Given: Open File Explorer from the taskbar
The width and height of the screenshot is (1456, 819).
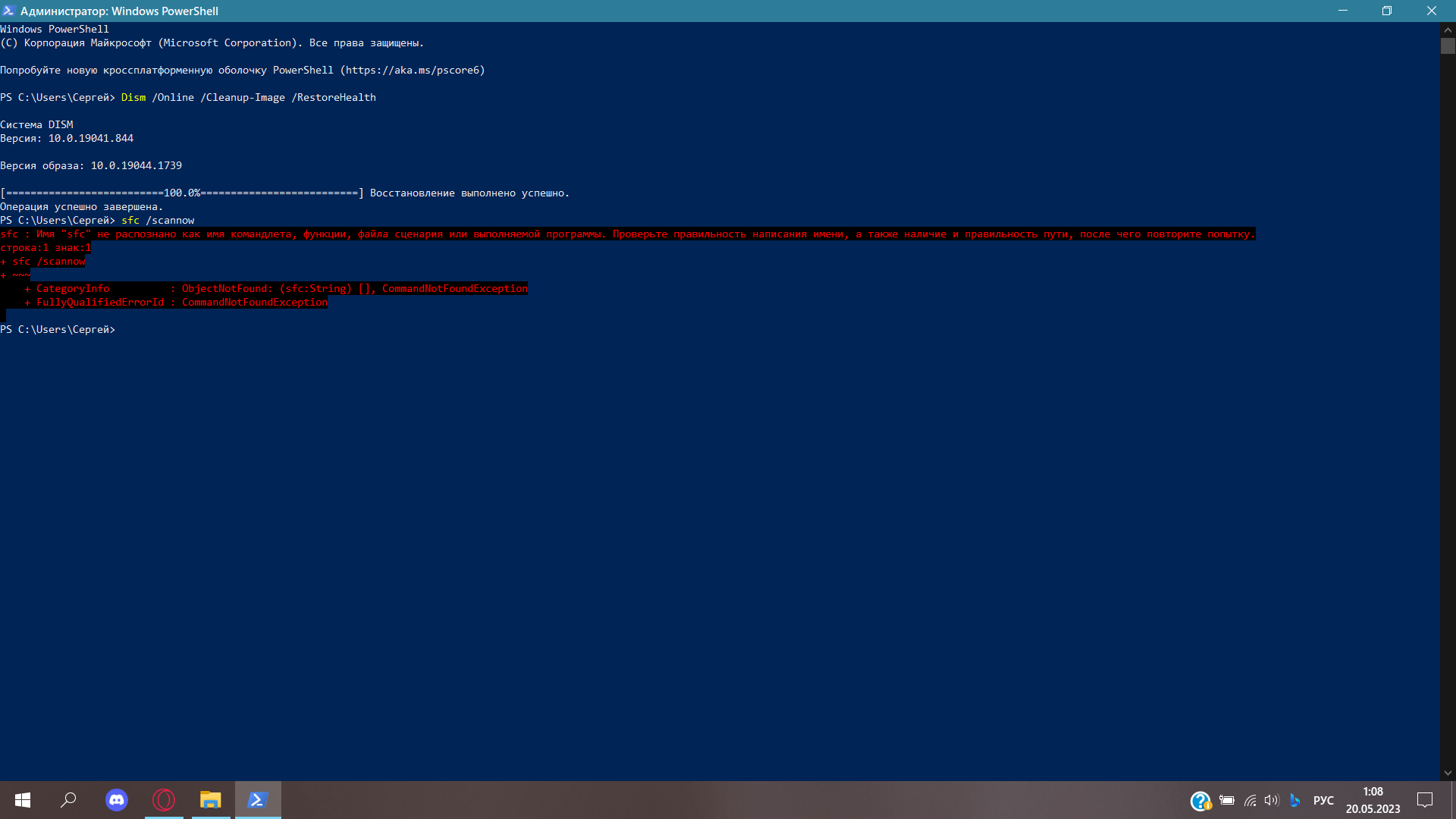Looking at the screenshot, I should [211, 800].
